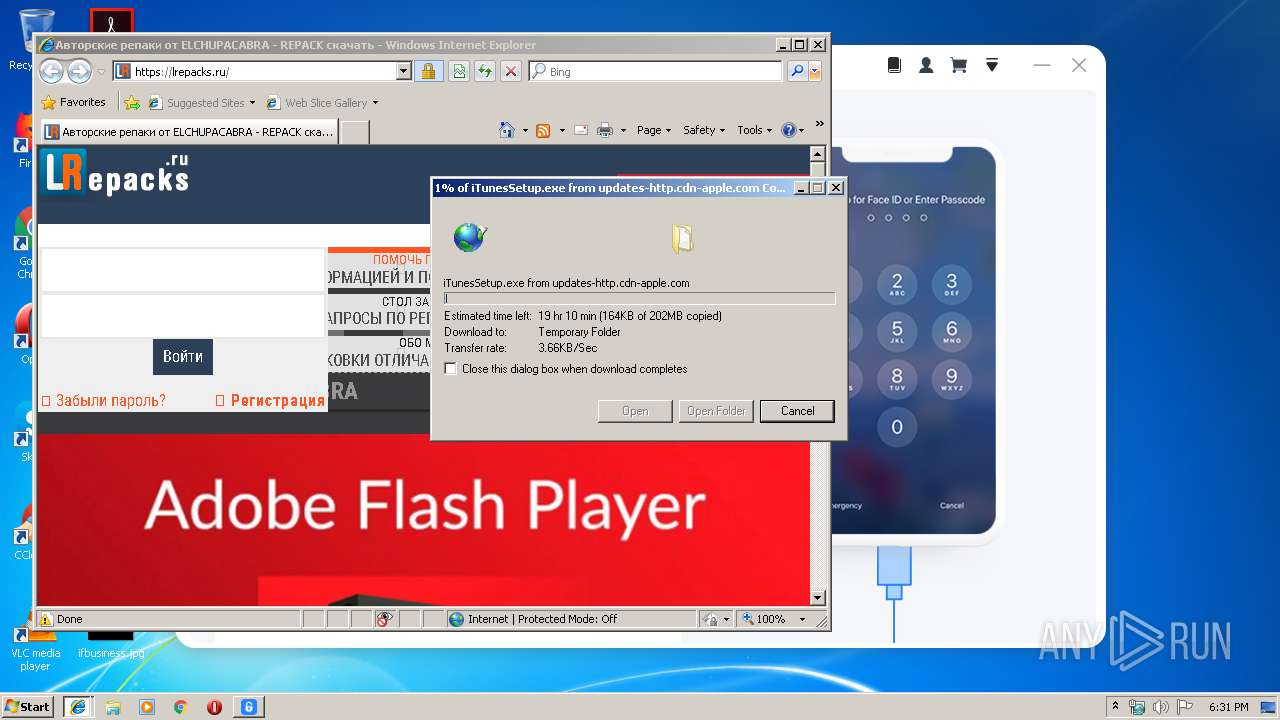The image size is (1280, 720).
Task: Go back using IE Back arrow
Action: pos(51,71)
